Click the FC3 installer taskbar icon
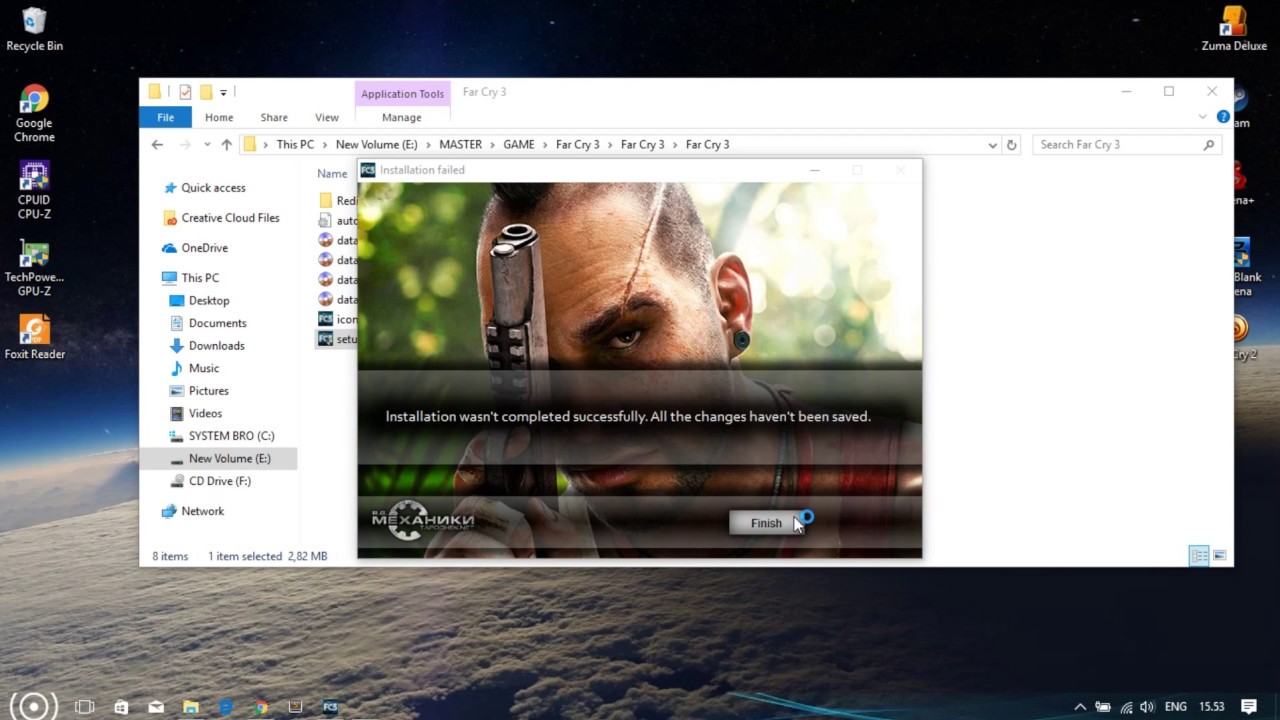1280x720 pixels. 330,707
